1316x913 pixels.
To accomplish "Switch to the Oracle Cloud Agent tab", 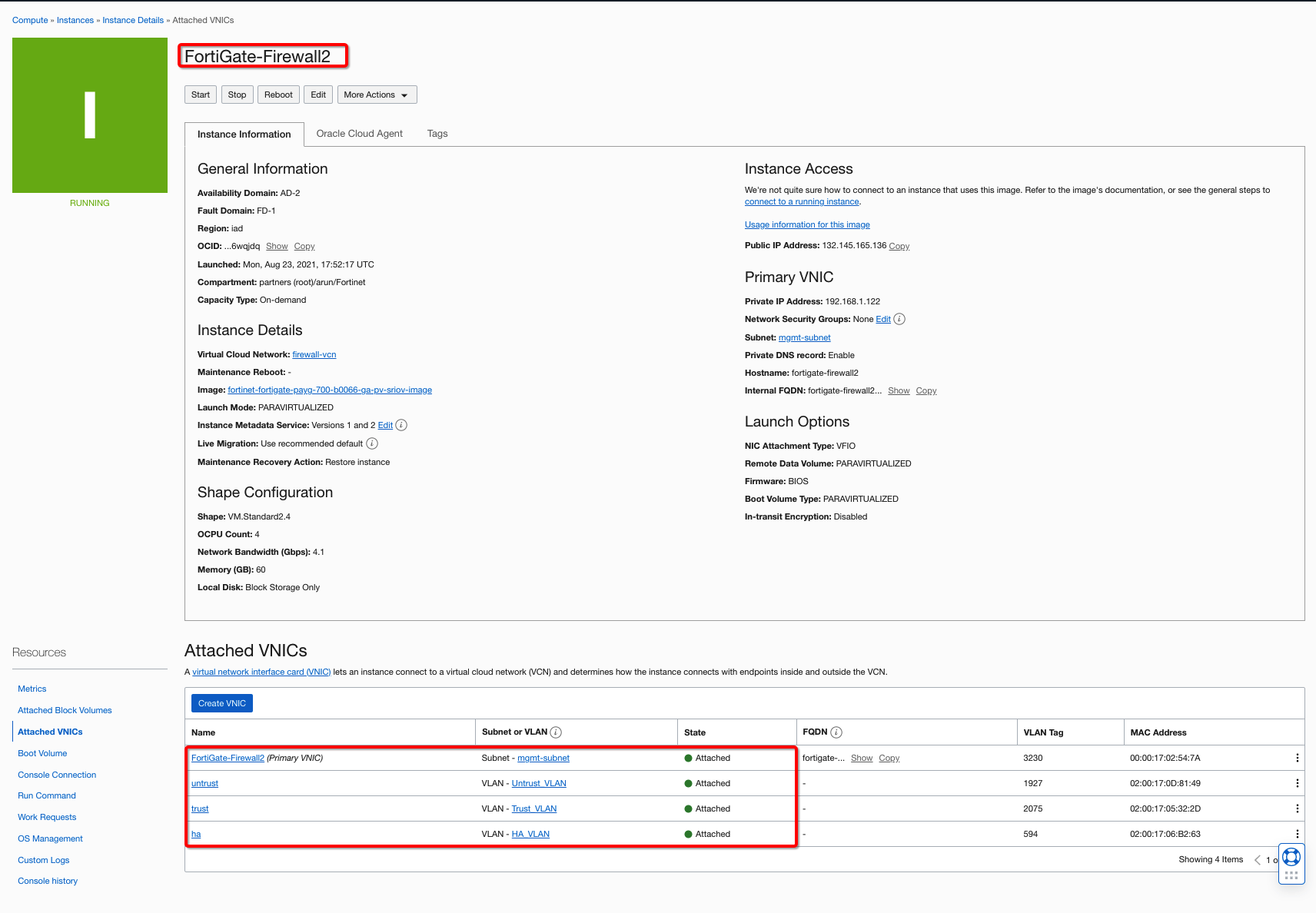I will 359,134.
